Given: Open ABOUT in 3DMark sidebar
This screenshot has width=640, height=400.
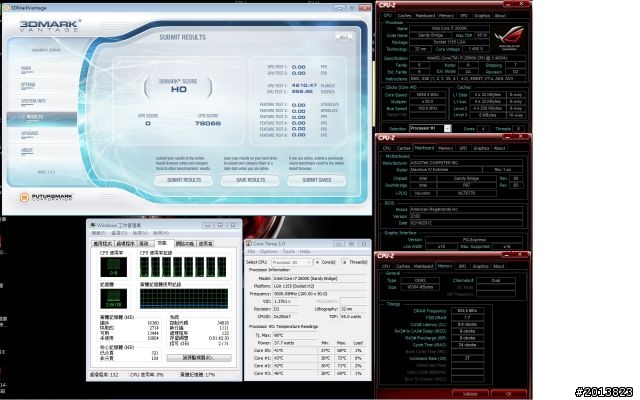Looking at the screenshot, I should 27,150.
